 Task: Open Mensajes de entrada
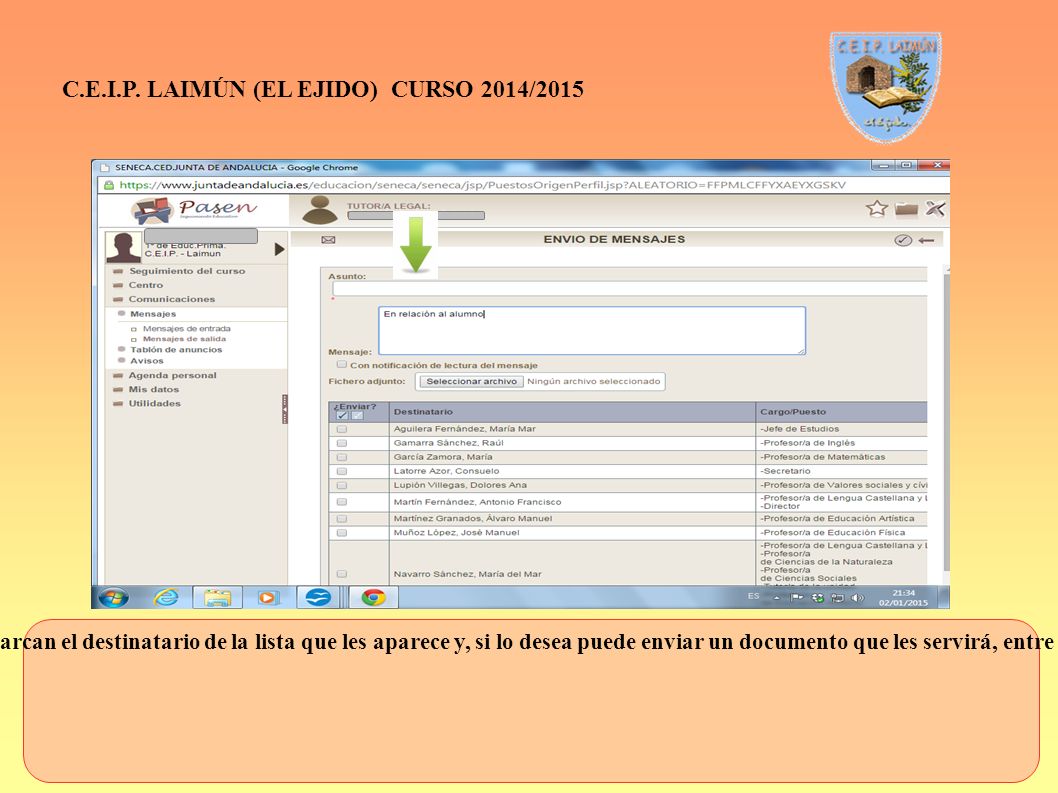click(186, 329)
